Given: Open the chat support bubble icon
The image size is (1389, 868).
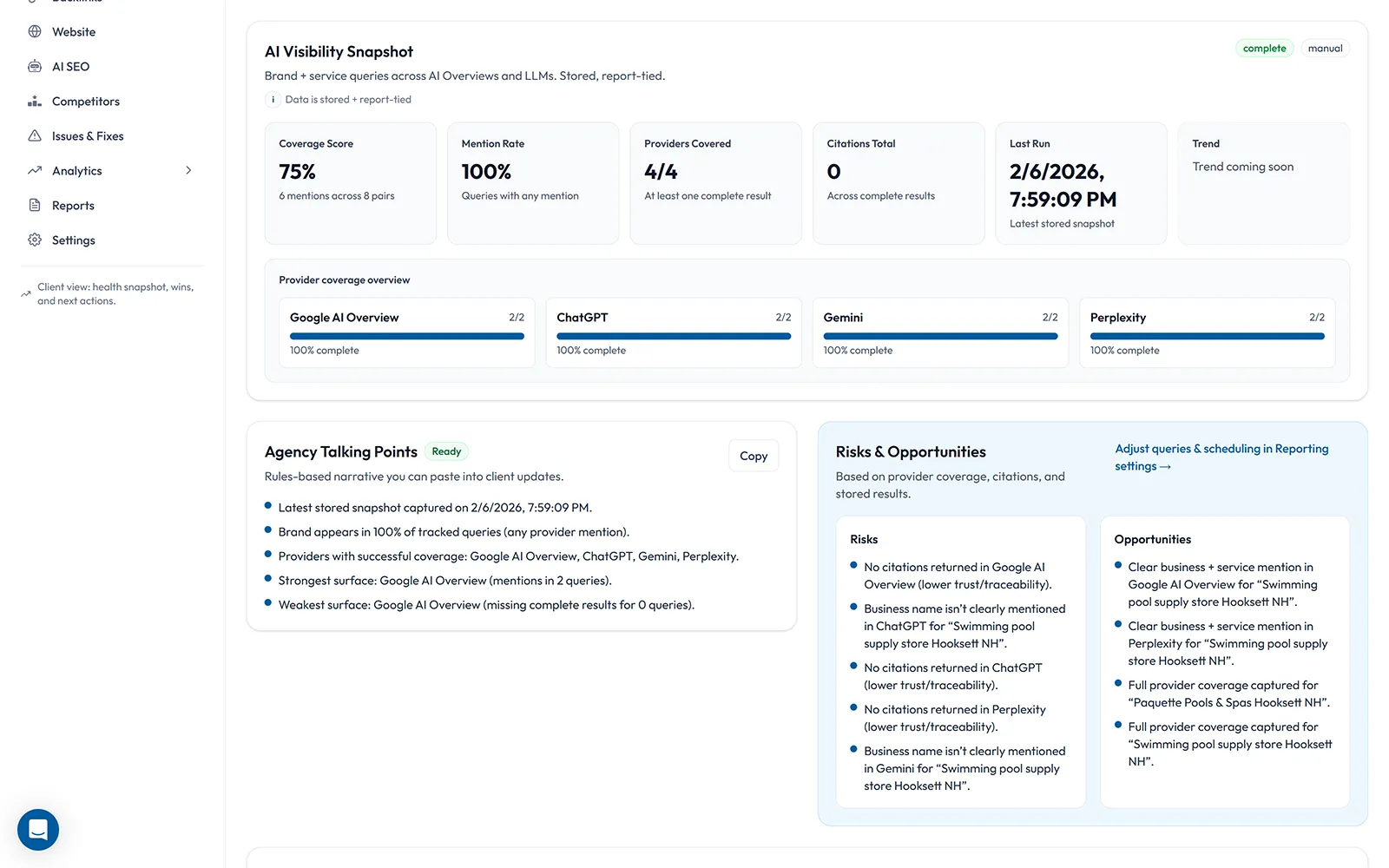Looking at the screenshot, I should (37, 829).
